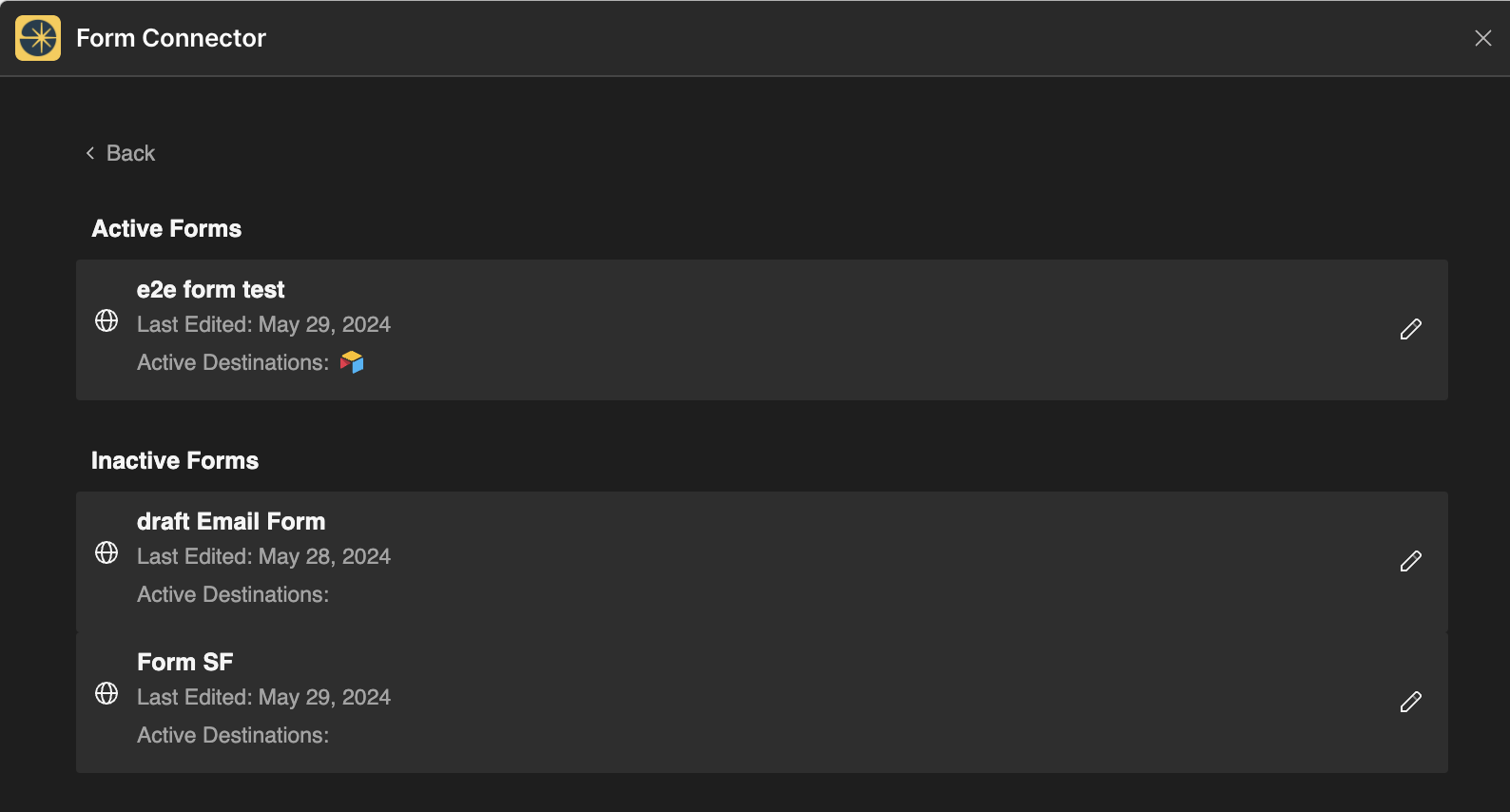Click pencil icon for draft Email Form
1510x812 pixels.
pos(1410,561)
